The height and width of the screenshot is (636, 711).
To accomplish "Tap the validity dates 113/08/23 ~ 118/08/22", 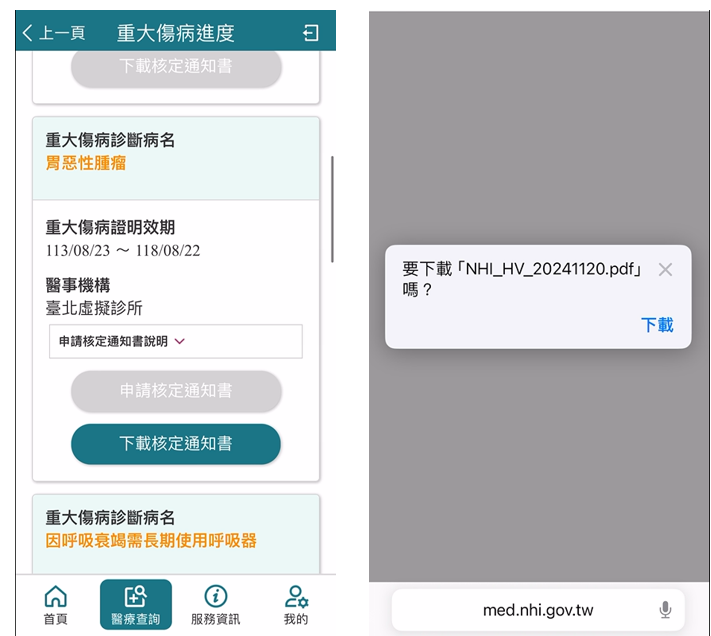I will coord(123,250).
